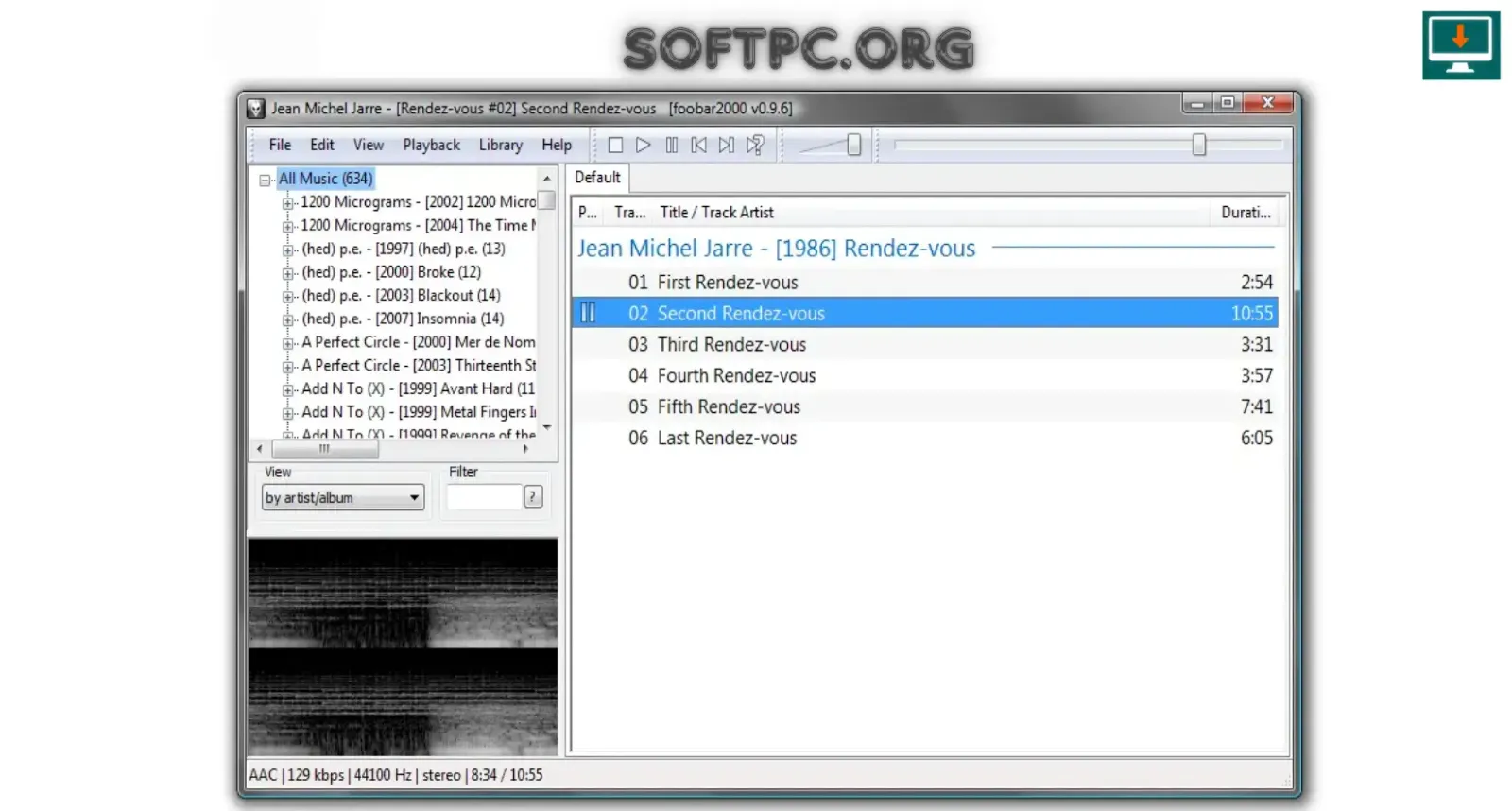Image resolution: width=1512 pixels, height=811 pixels.
Task: Go to previous track with toolbar icon
Action: (698, 145)
